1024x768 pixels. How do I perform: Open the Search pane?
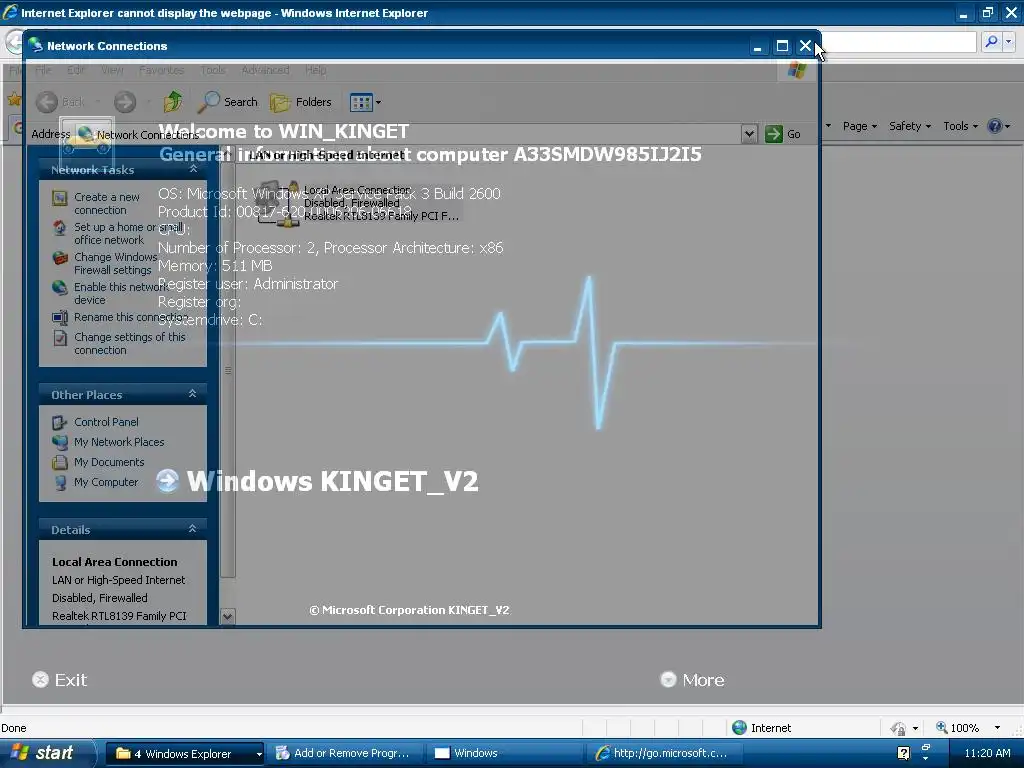pos(228,102)
